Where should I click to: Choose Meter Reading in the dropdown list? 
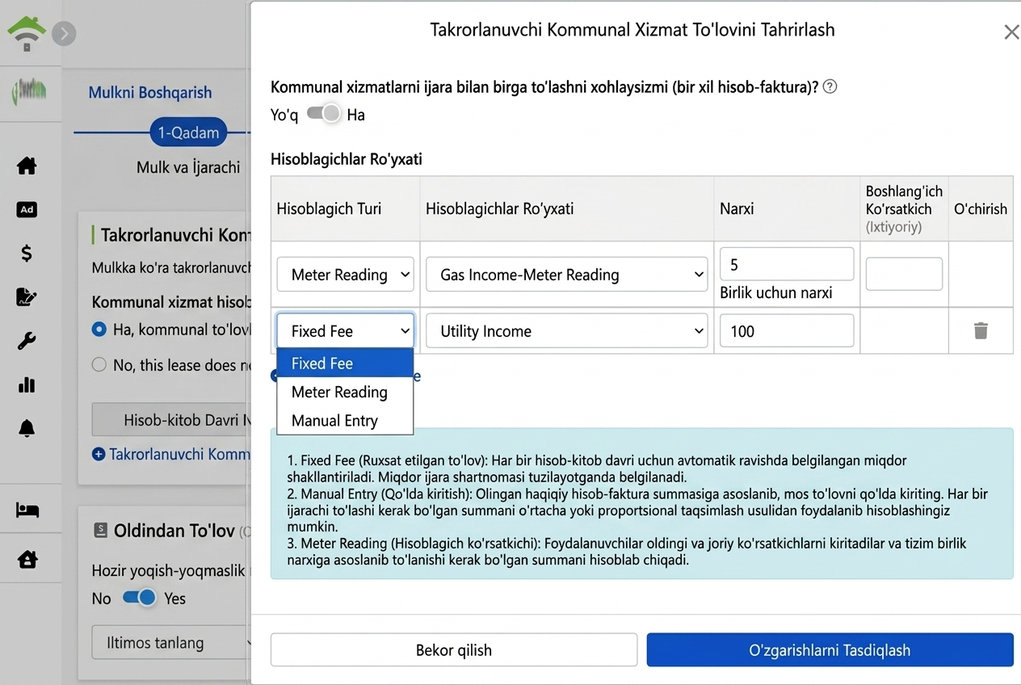345,392
